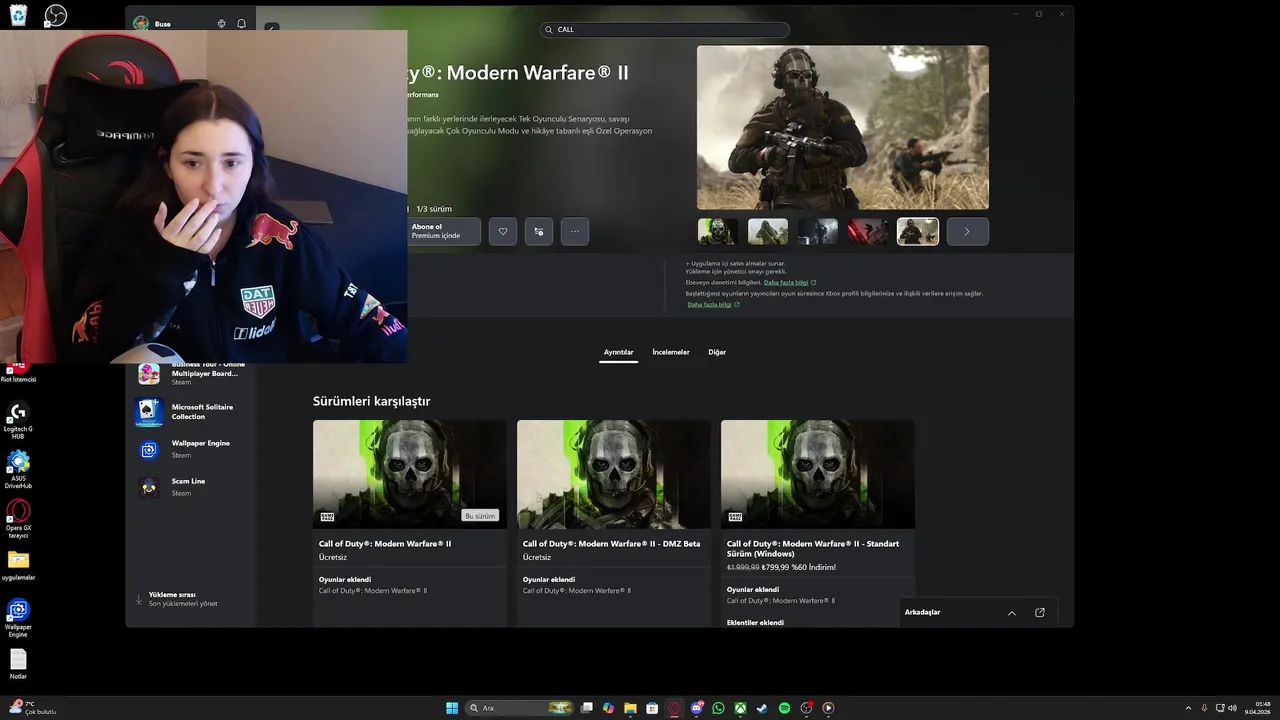This screenshot has height=720, width=1280.
Task: Select the second soldier screenshot thumbnail
Action: click(768, 231)
